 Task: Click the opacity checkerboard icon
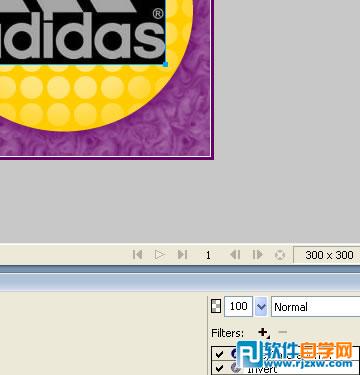coord(216,306)
